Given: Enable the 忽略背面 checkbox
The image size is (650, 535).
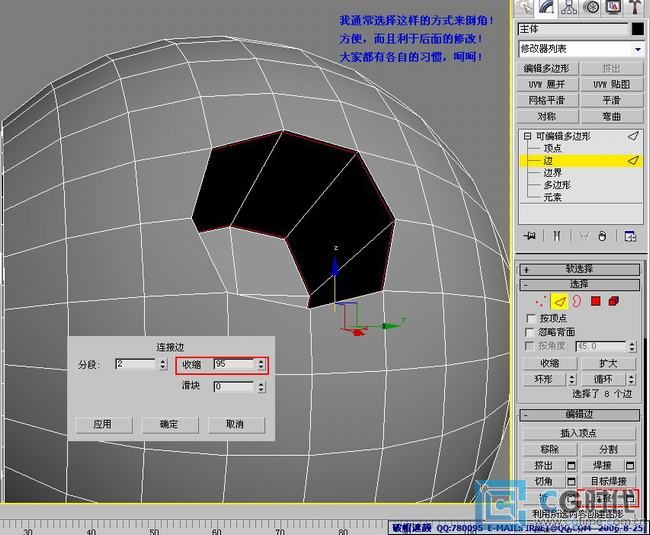Looking at the screenshot, I should tap(530, 332).
